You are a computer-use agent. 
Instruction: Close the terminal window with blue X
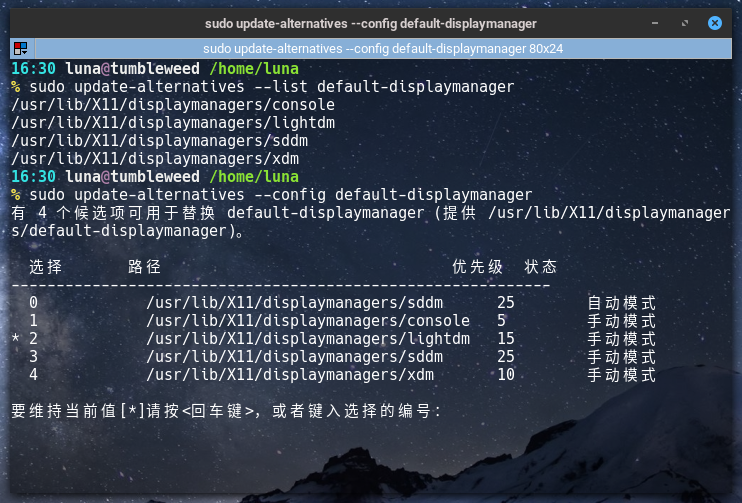[715, 23]
